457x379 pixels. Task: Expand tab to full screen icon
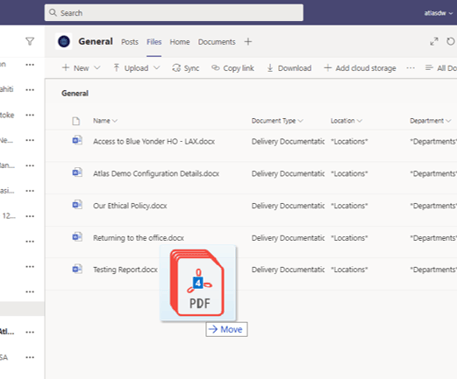point(434,42)
